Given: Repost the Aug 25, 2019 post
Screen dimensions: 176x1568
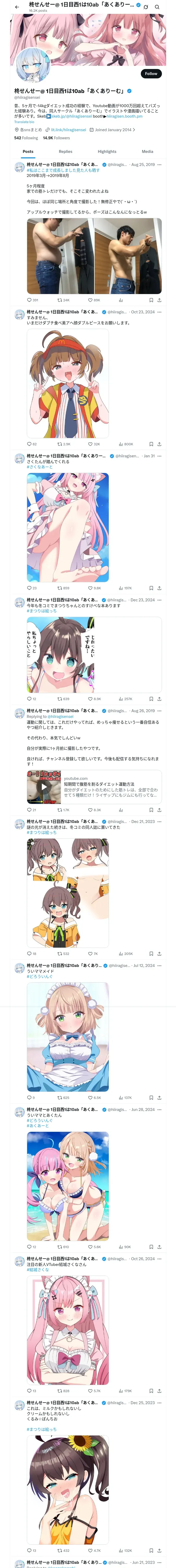Looking at the screenshot, I should click(x=63, y=300).
